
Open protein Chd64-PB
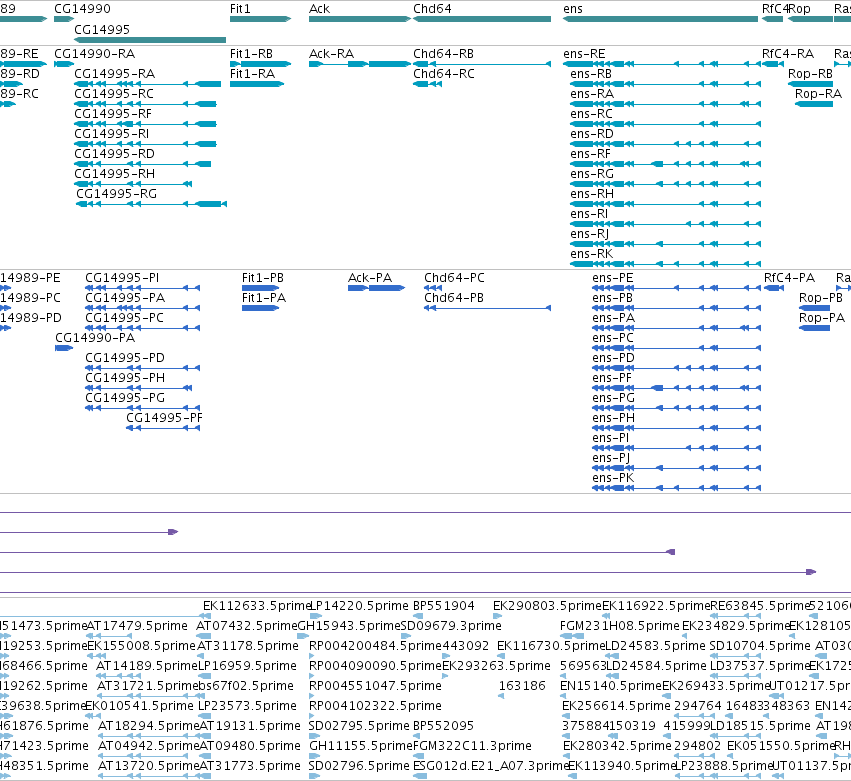click(x=454, y=298)
